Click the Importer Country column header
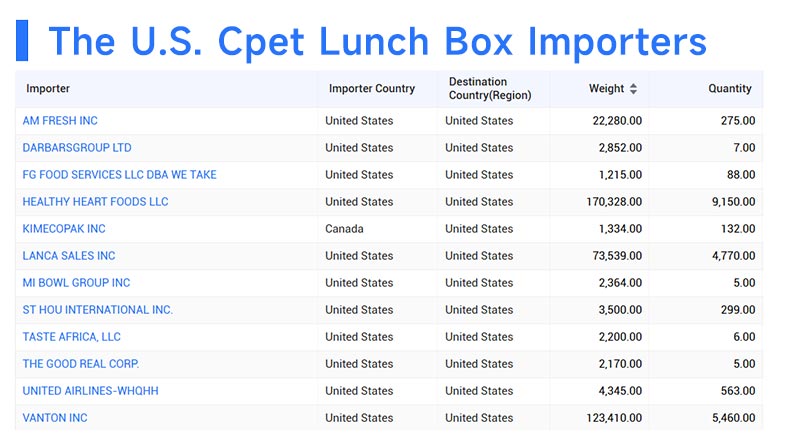 click(372, 89)
